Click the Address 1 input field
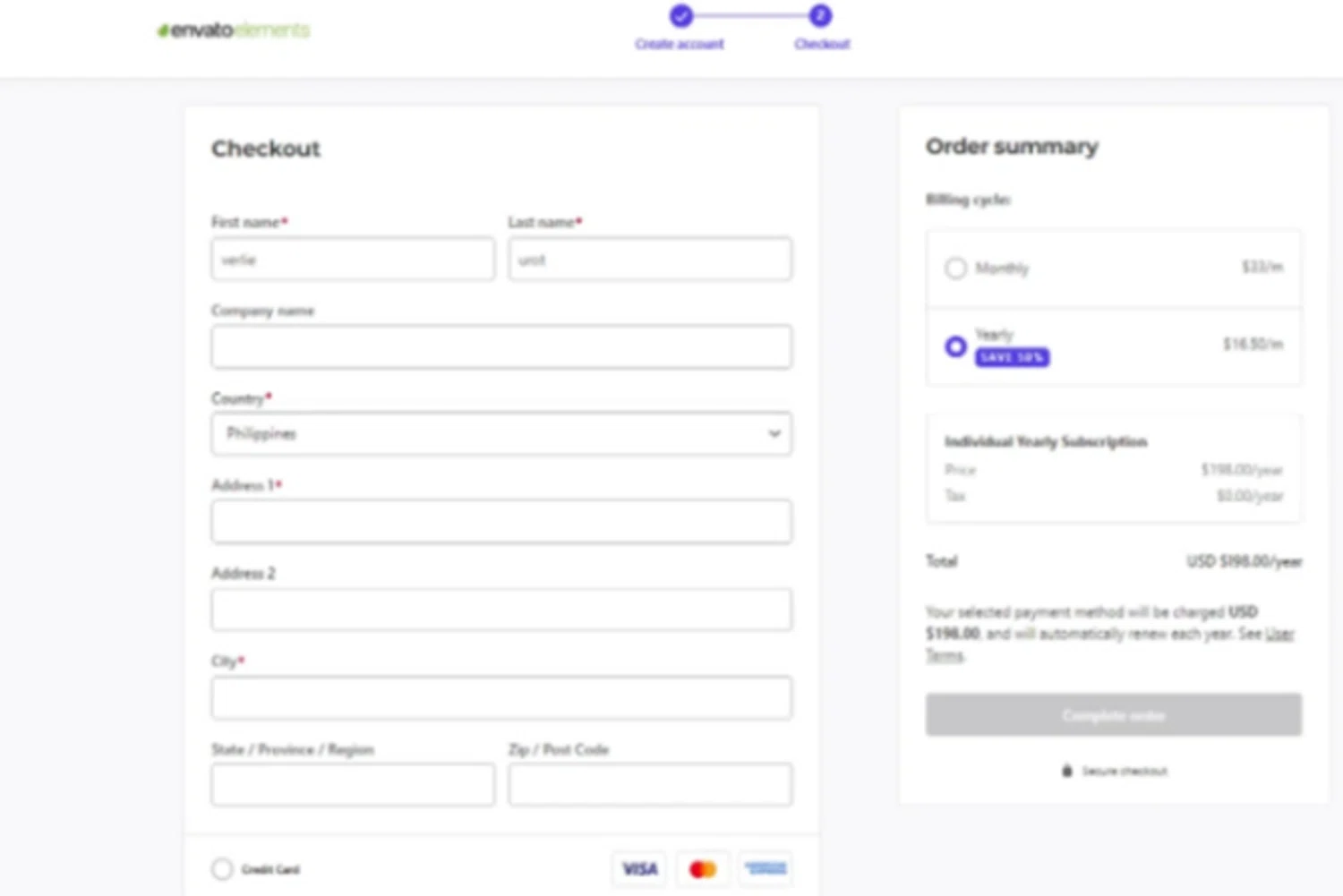 point(501,521)
